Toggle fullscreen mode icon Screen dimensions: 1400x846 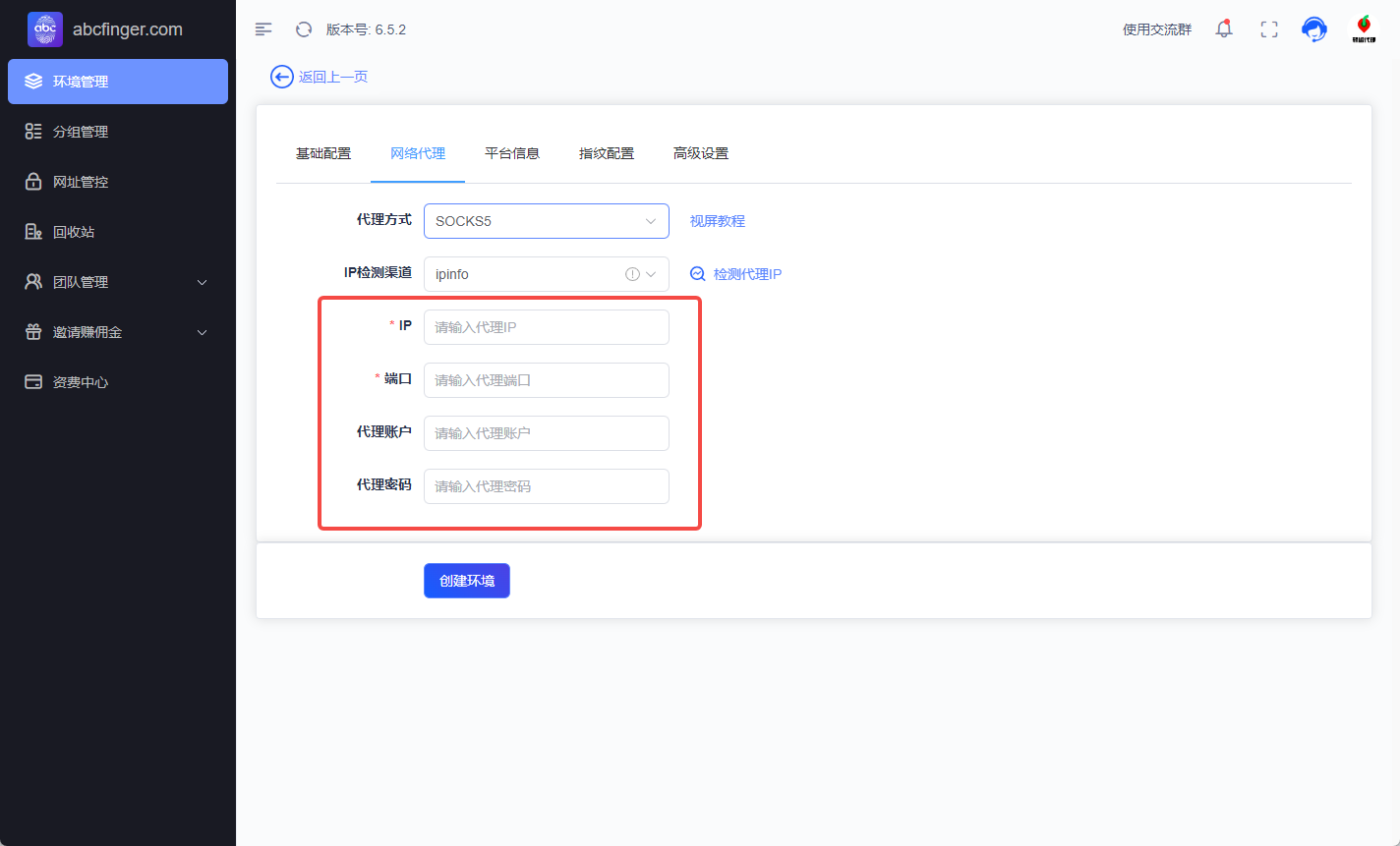tap(1269, 29)
